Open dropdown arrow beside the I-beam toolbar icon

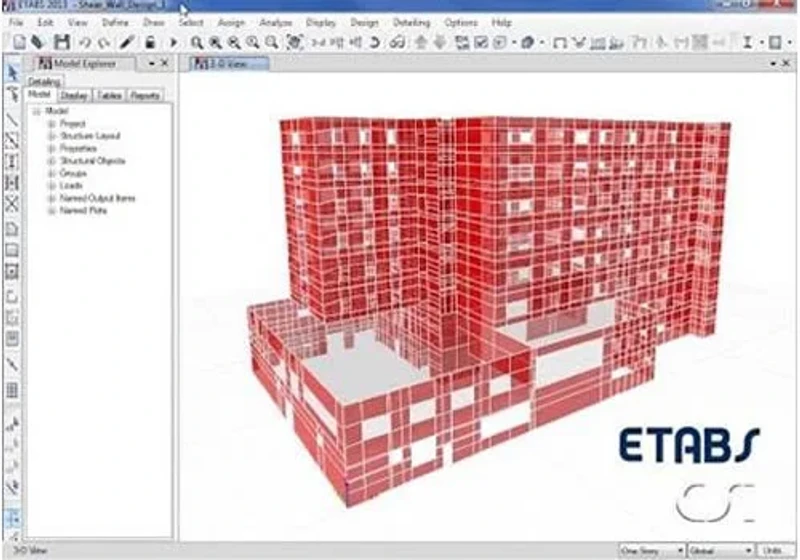pos(761,43)
